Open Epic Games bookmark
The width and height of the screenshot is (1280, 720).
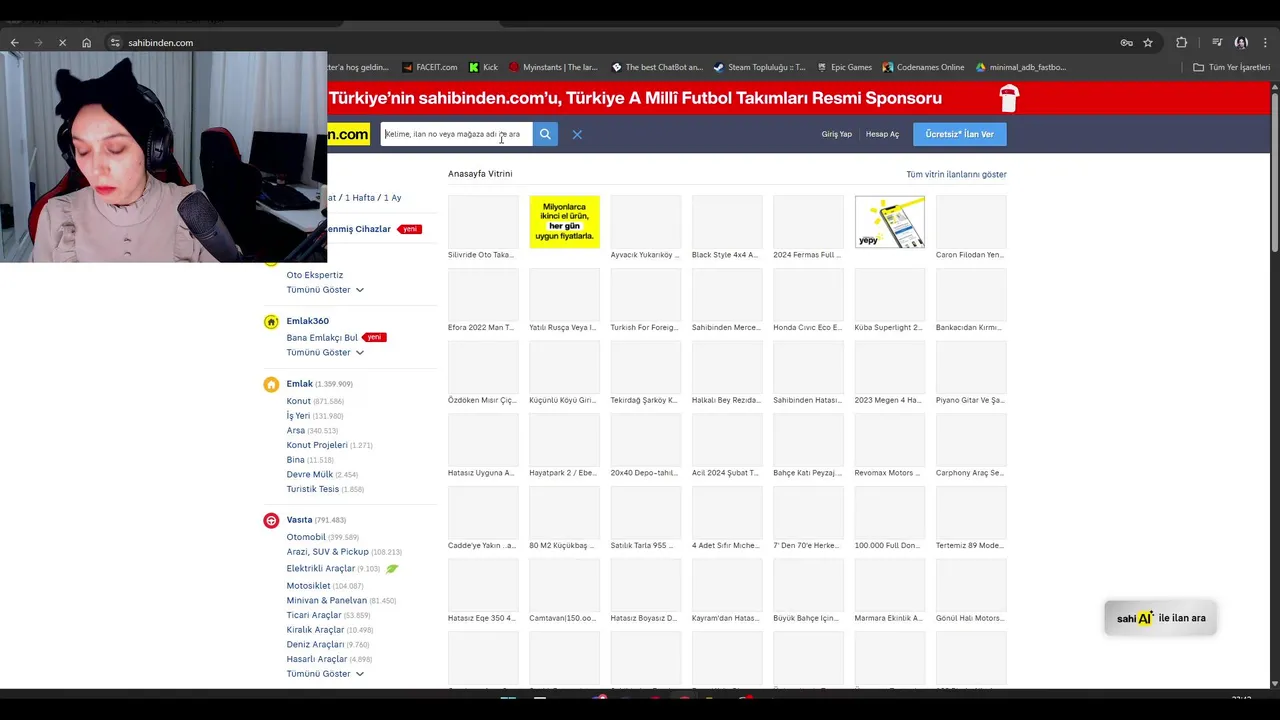pyautogui.click(x=844, y=67)
